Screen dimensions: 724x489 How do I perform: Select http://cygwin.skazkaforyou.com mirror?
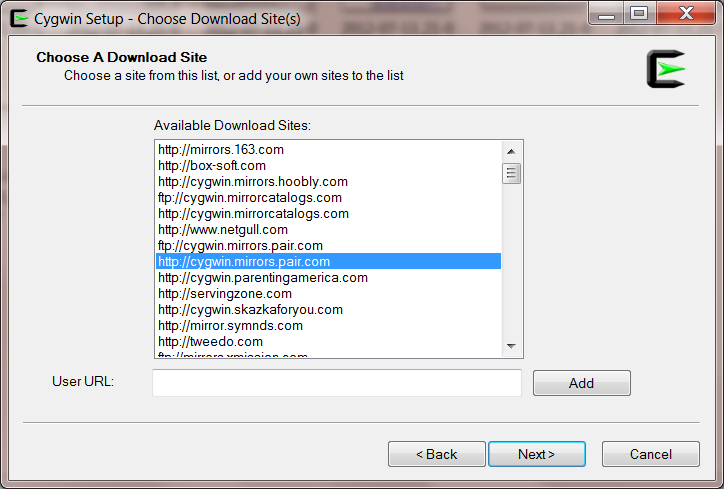click(x=328, y=309)
